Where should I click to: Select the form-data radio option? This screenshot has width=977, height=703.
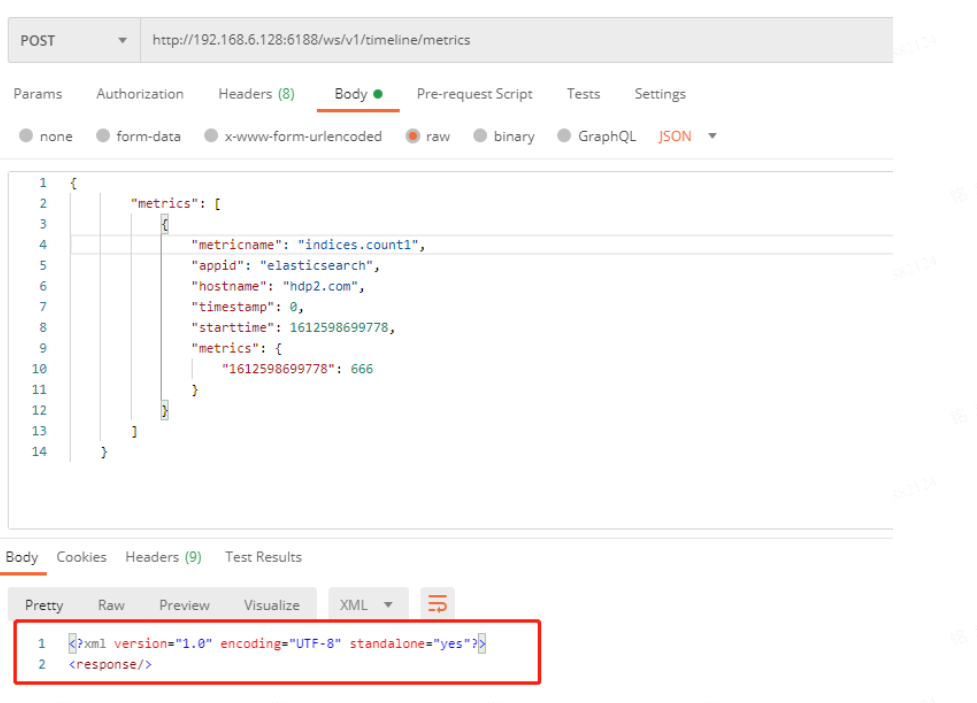coord(103,136)
